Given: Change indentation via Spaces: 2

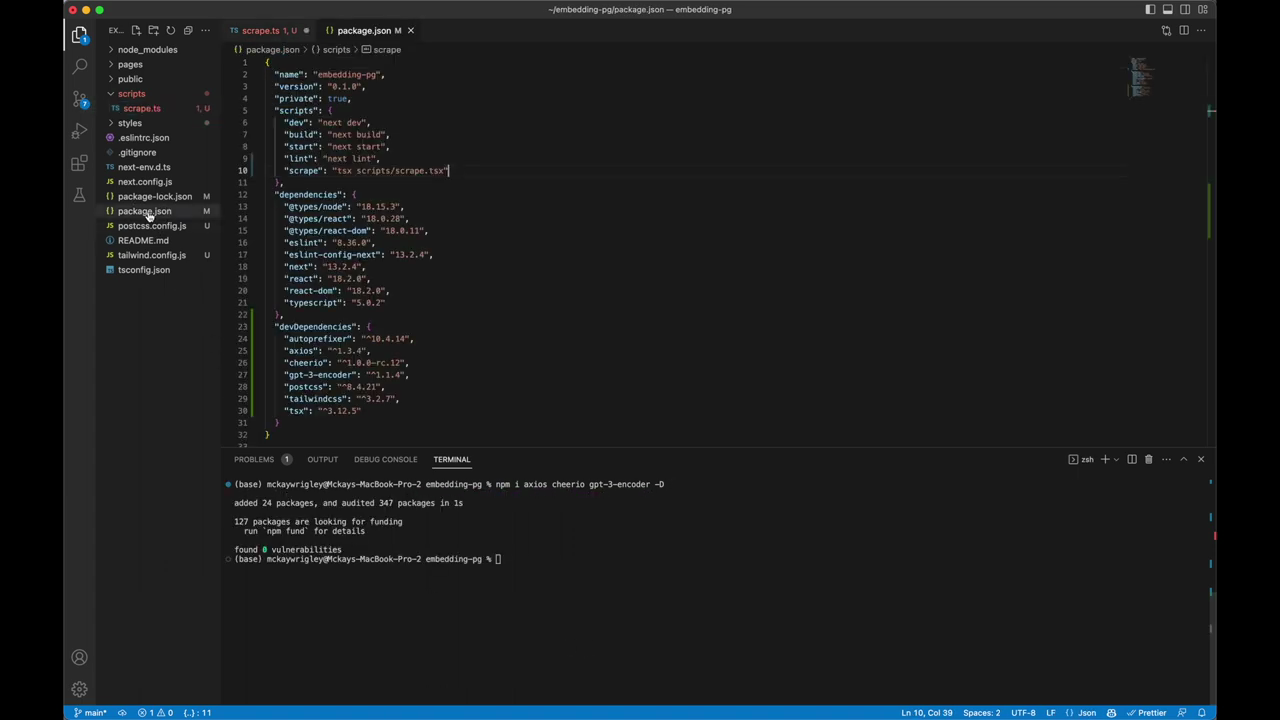Looking at the screenshot, I should tap(981, 713).
